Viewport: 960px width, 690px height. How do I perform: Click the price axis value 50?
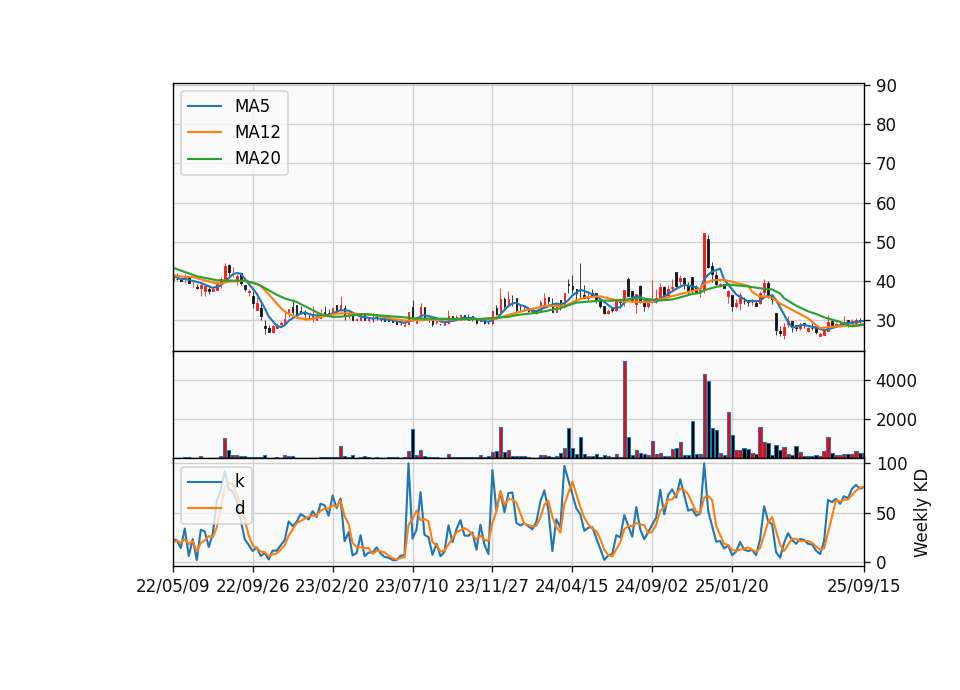pyautogui.click(x=886, y=243)
